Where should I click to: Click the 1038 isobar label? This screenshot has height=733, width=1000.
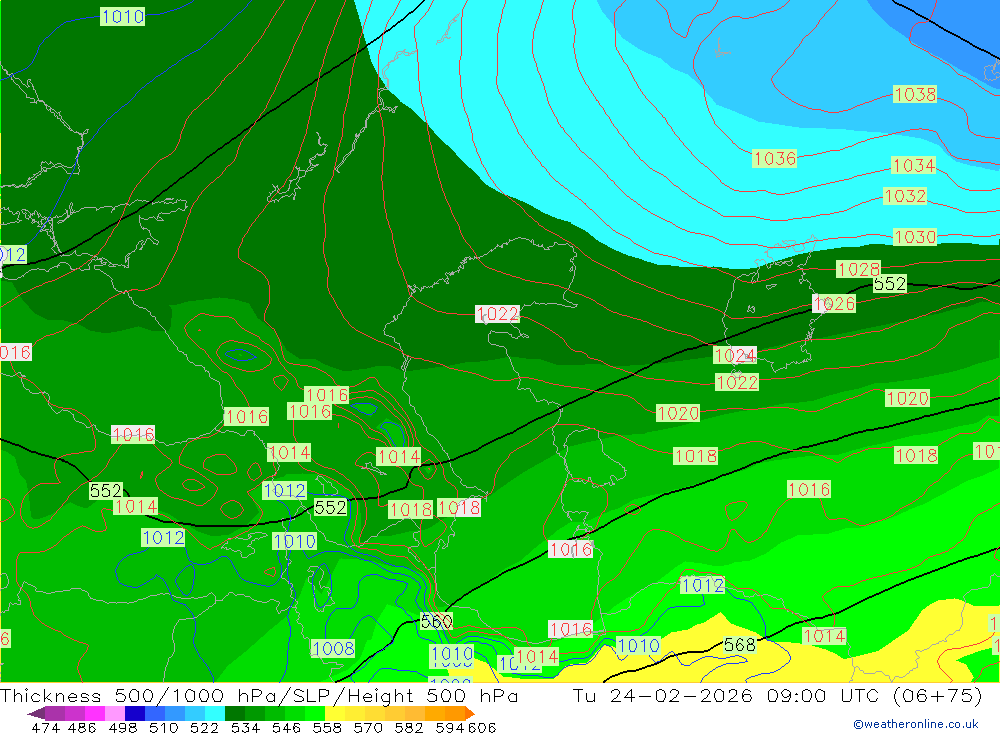tap(915, 94)
